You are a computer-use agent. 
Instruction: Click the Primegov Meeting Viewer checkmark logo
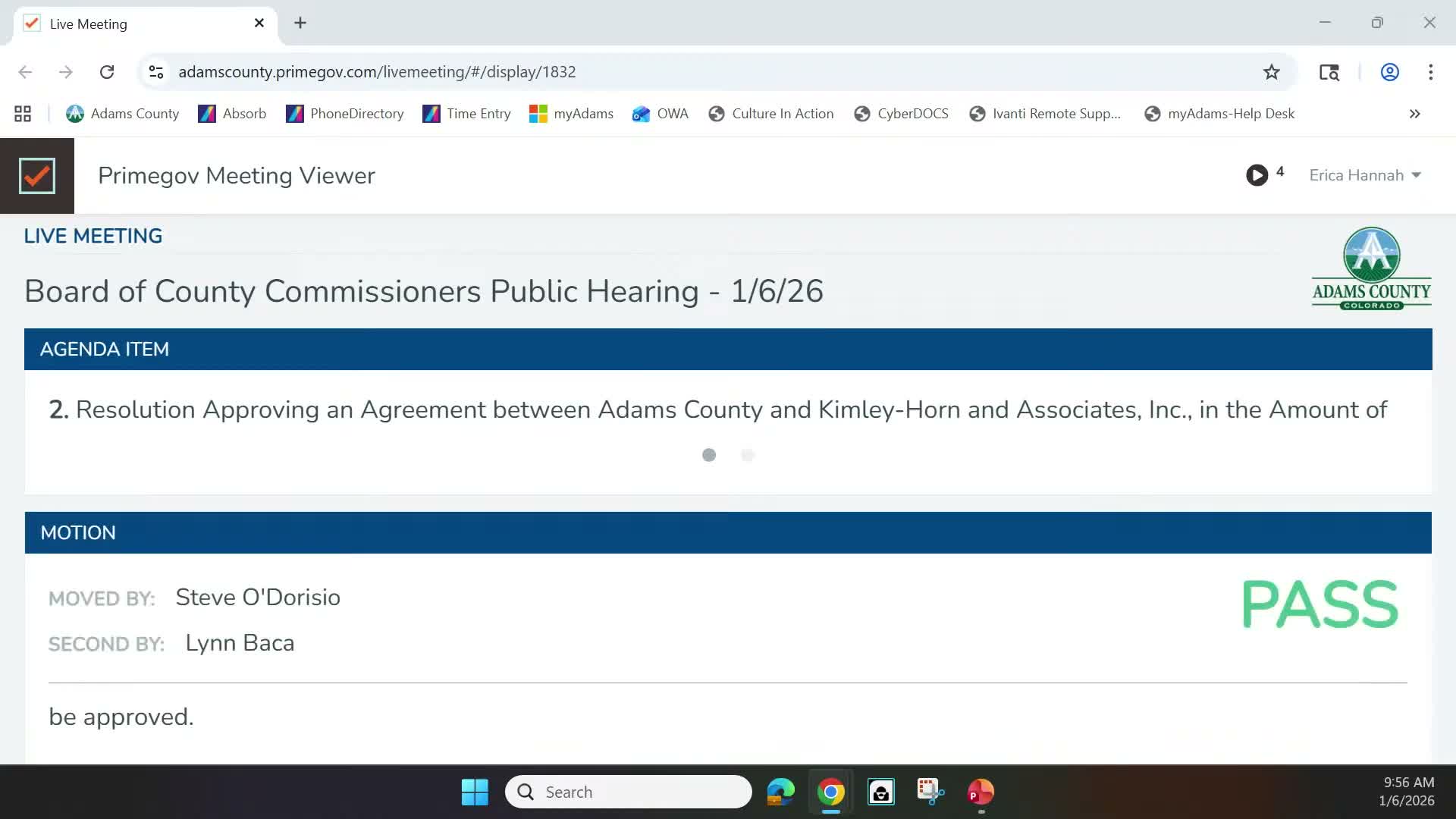(x=36, y=175)
